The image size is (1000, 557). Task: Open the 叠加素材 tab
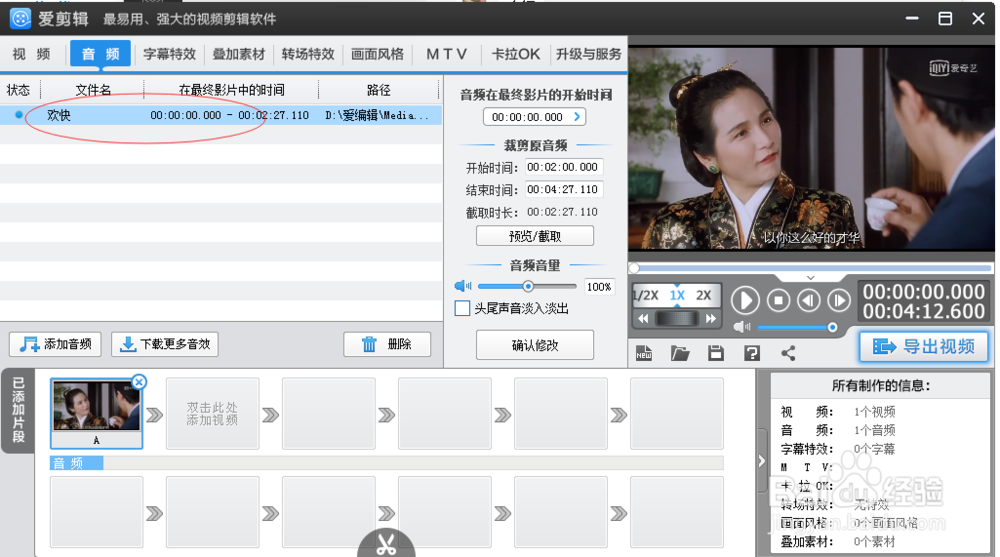pos(239,54)
